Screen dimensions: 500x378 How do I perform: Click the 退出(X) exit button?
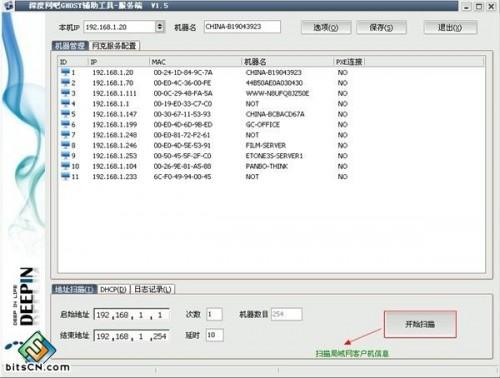pyautogui.click(x=450, y=27)
